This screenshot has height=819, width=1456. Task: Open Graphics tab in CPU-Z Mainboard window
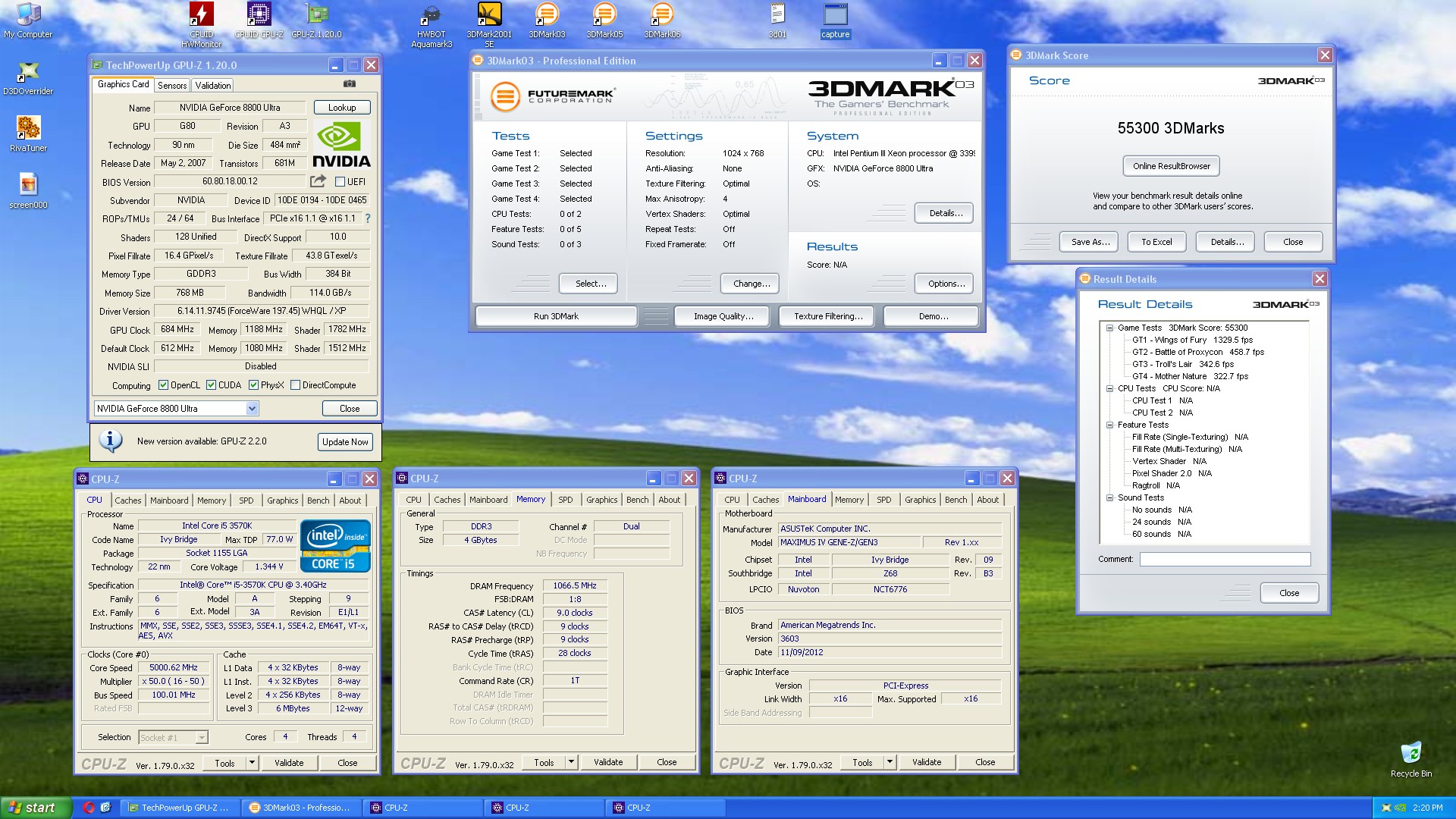(920, 500)
